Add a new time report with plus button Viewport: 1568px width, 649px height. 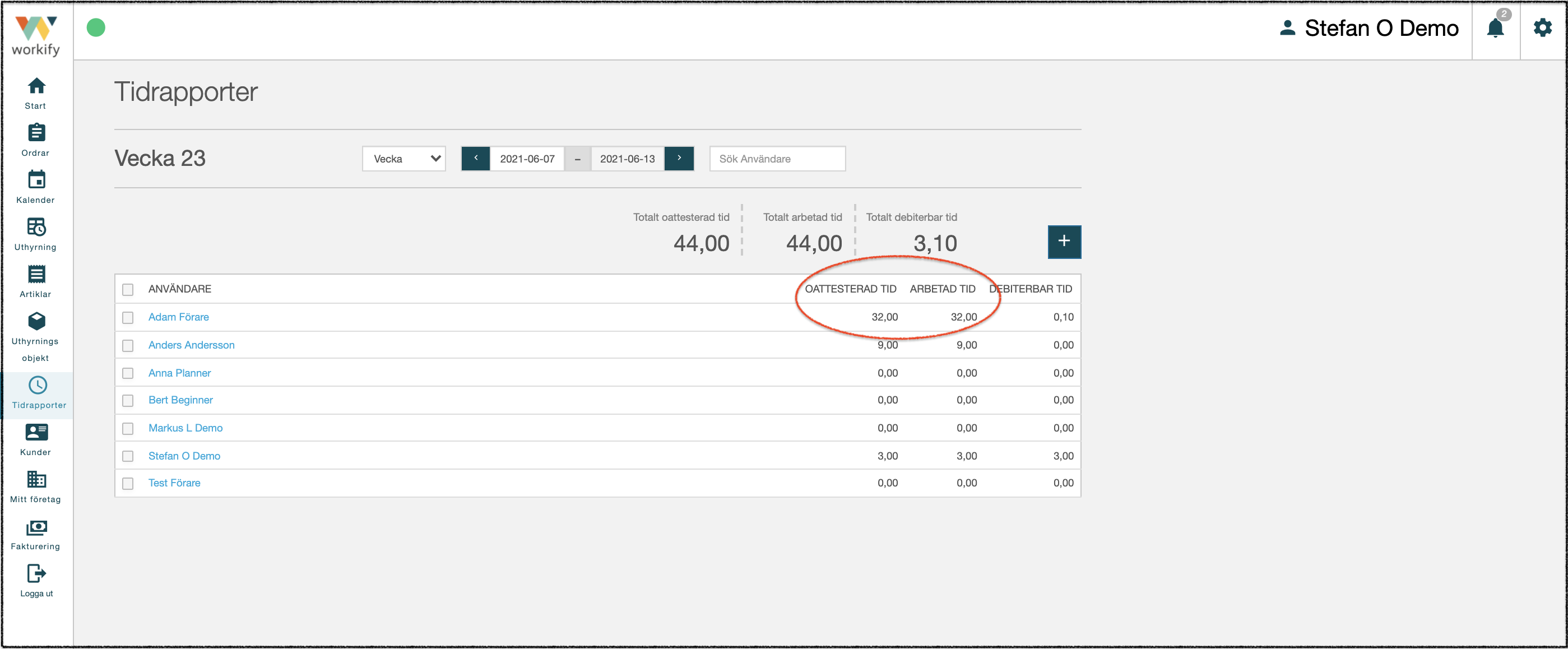click(1064, 242)
